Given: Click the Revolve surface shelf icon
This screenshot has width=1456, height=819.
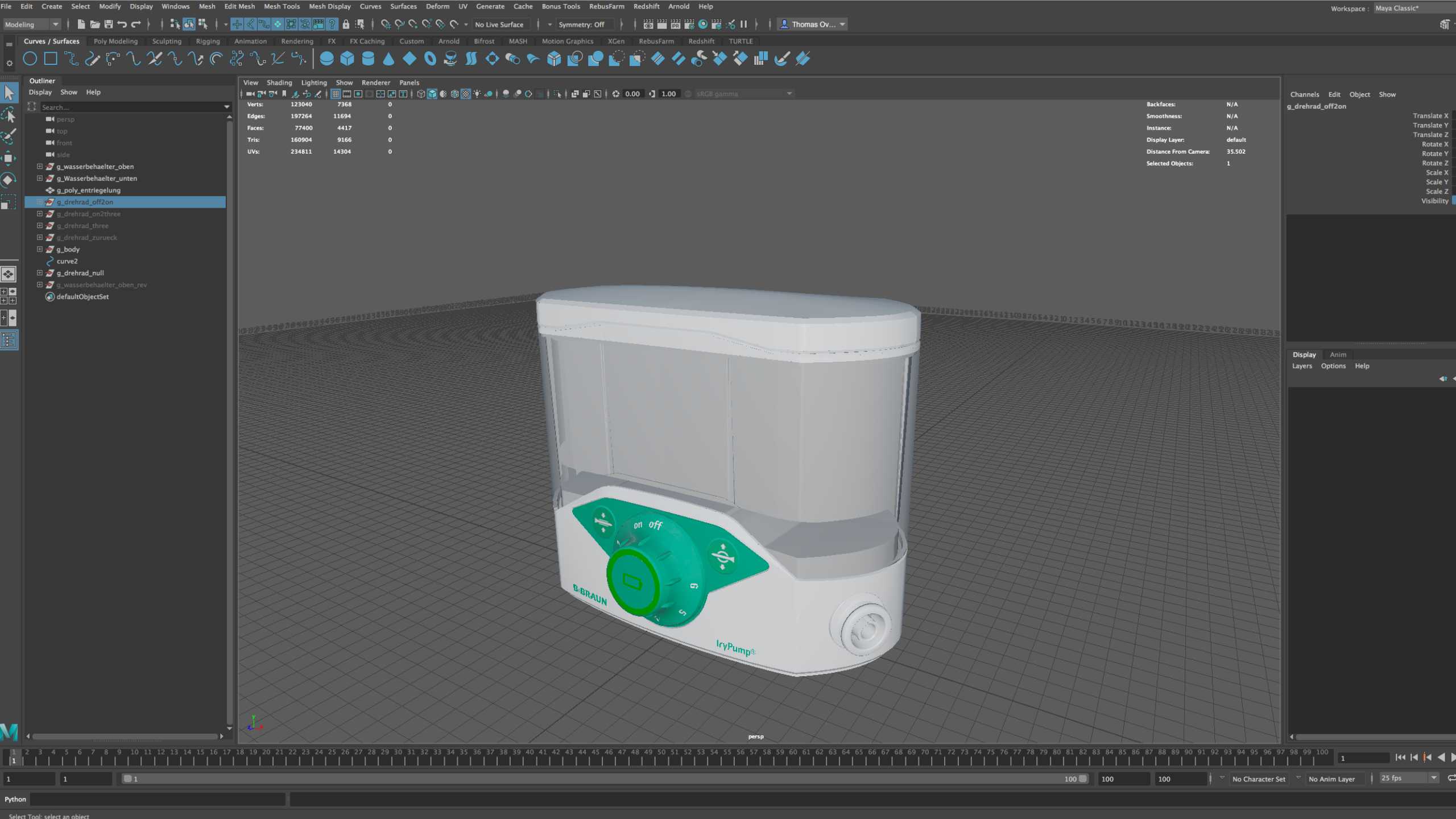Looking at the screenshot, I should [x=450, y=59].
